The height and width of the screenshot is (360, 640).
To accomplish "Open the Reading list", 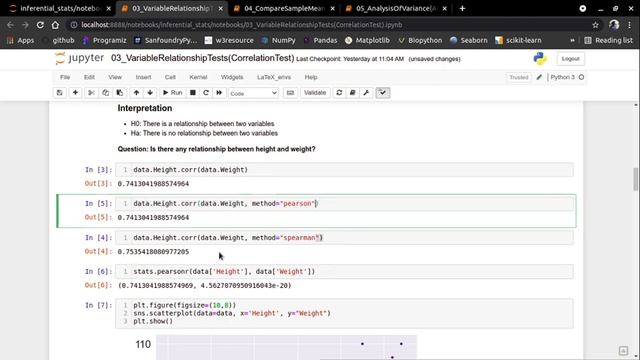I will click(x=609, y=40).
